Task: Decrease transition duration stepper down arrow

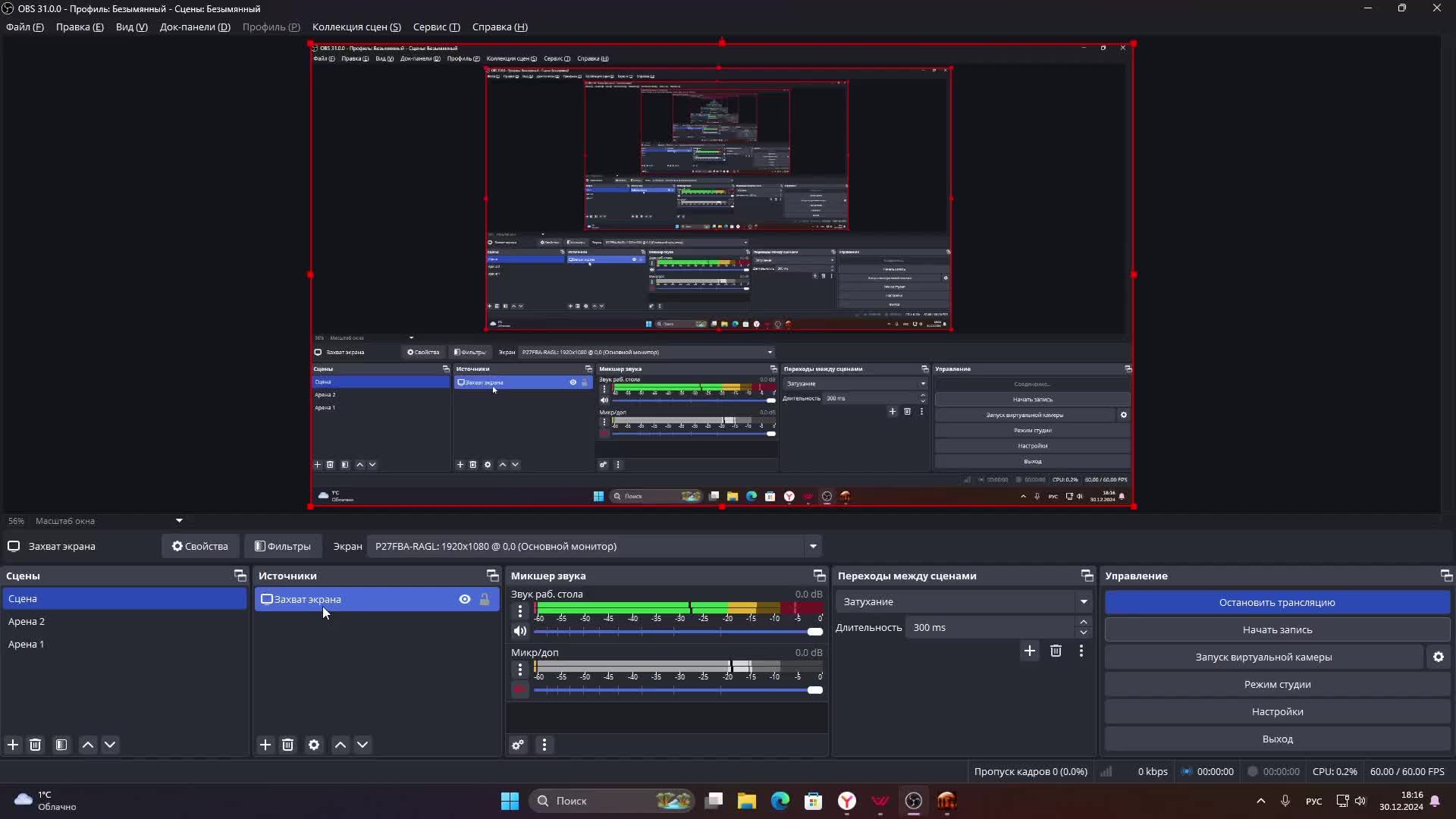Action: tap(1084, 632)
